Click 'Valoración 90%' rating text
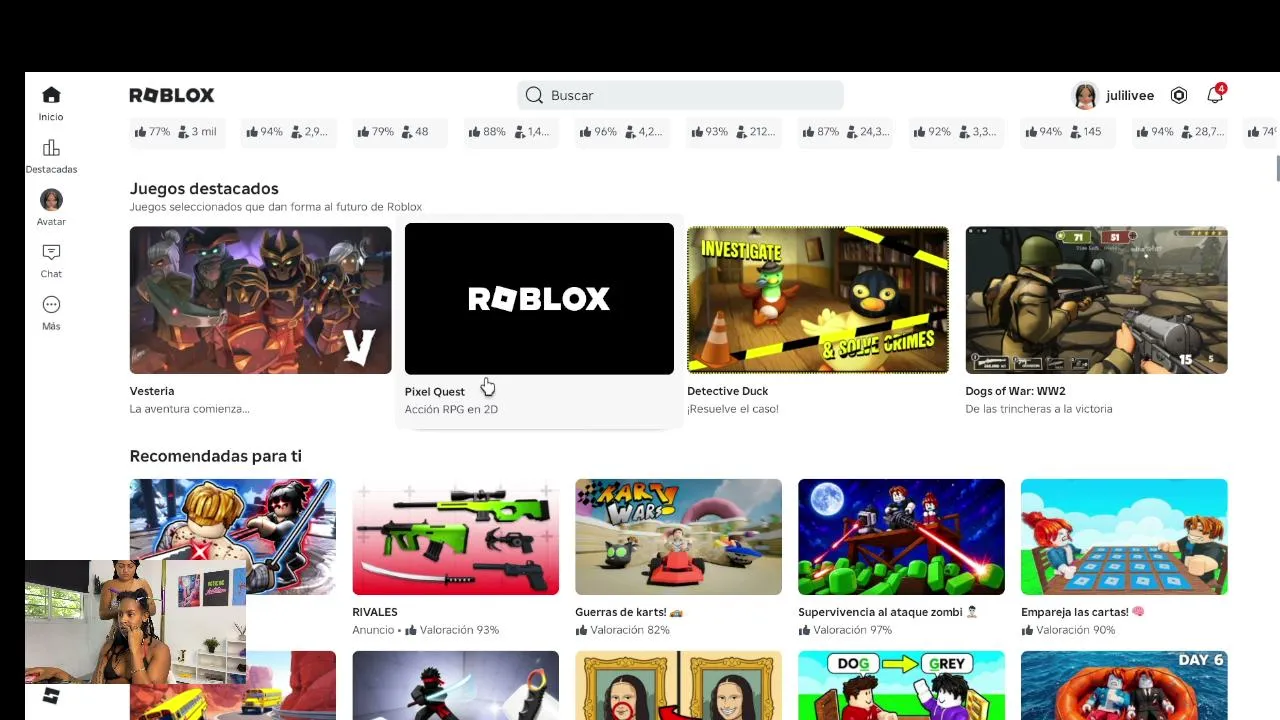 [1075, 630]
